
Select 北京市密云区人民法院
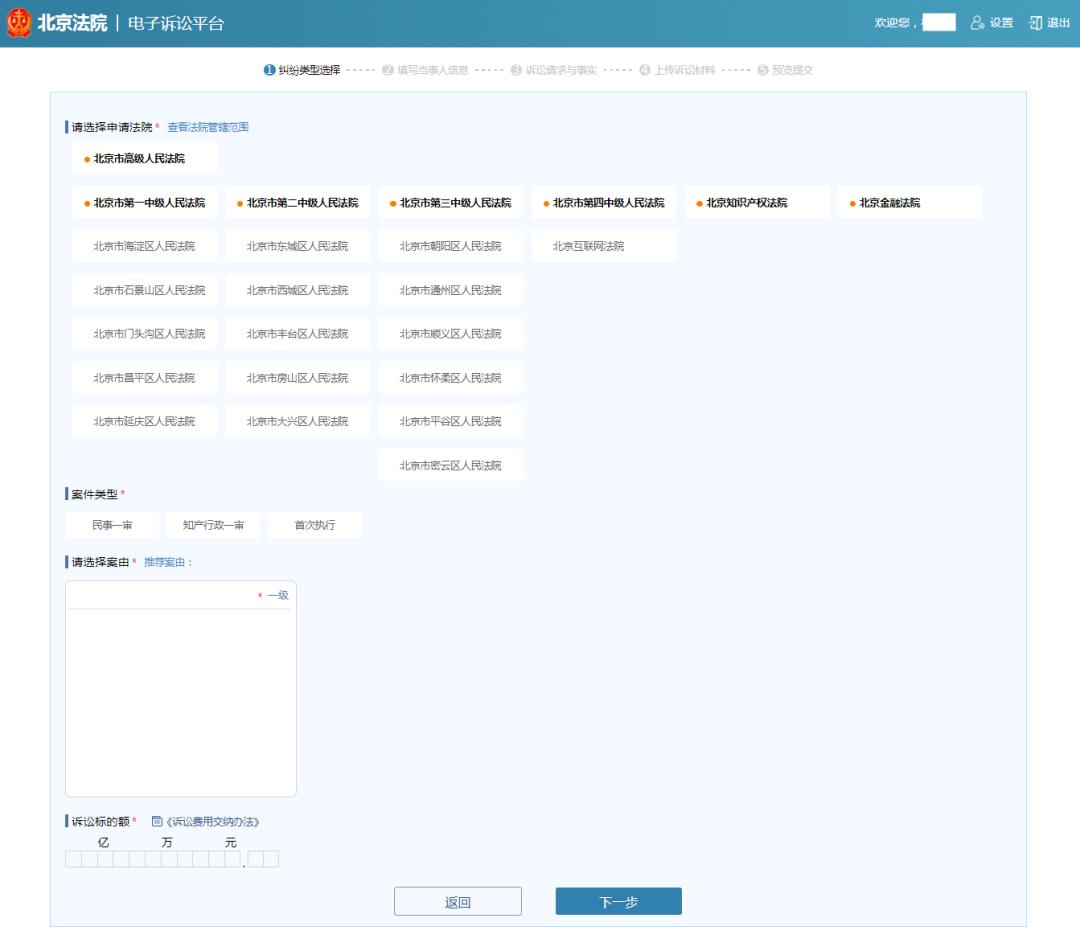pos(450,466)
